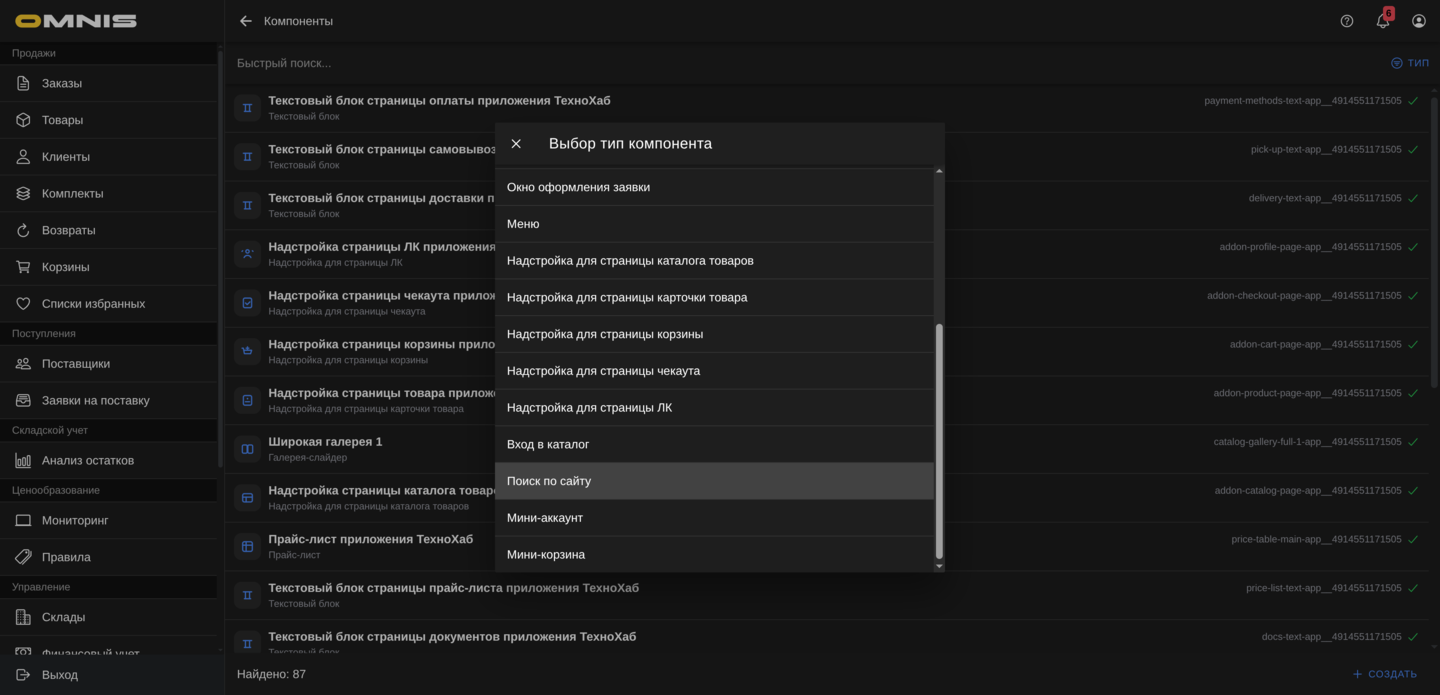This screenshot has height=695, width=1440.
Task: Click the Анализ остатков chart icon
Action: coord(23,460)
